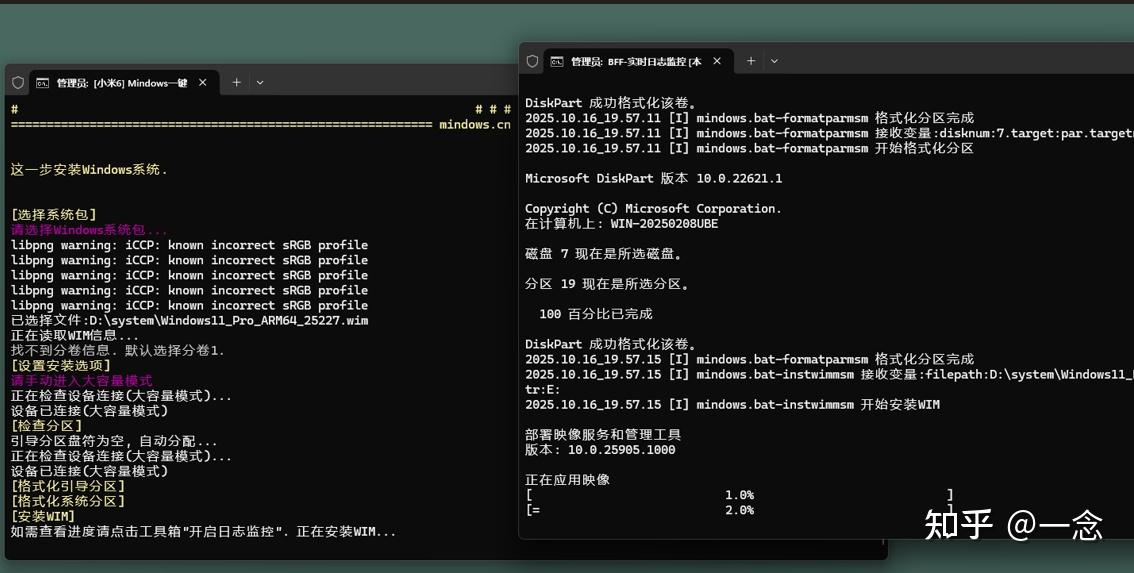Click the 100 百分比已完成 line
1134x573 pixels.
pyautogui.click(x=596, y=314)
